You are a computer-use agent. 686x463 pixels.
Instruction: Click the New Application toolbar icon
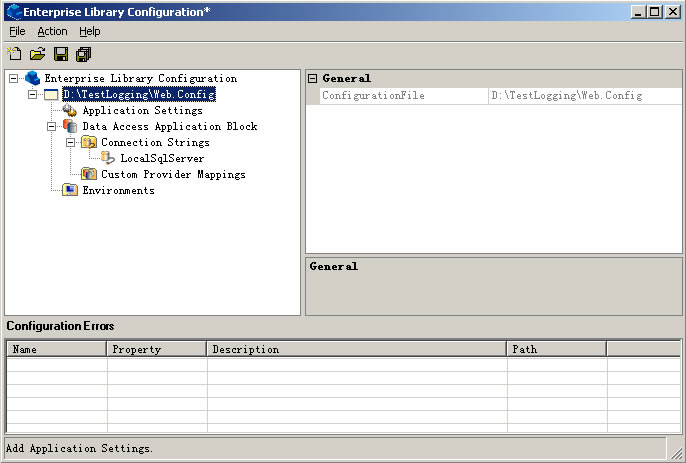click(x=14, y=54)
